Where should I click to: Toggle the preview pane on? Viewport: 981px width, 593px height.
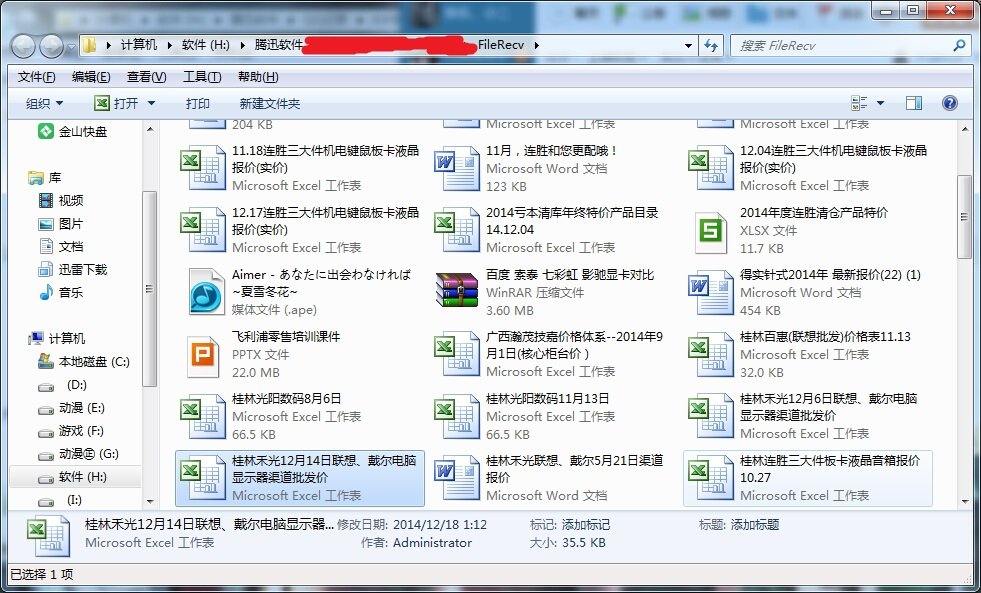[x=911, y=102]
